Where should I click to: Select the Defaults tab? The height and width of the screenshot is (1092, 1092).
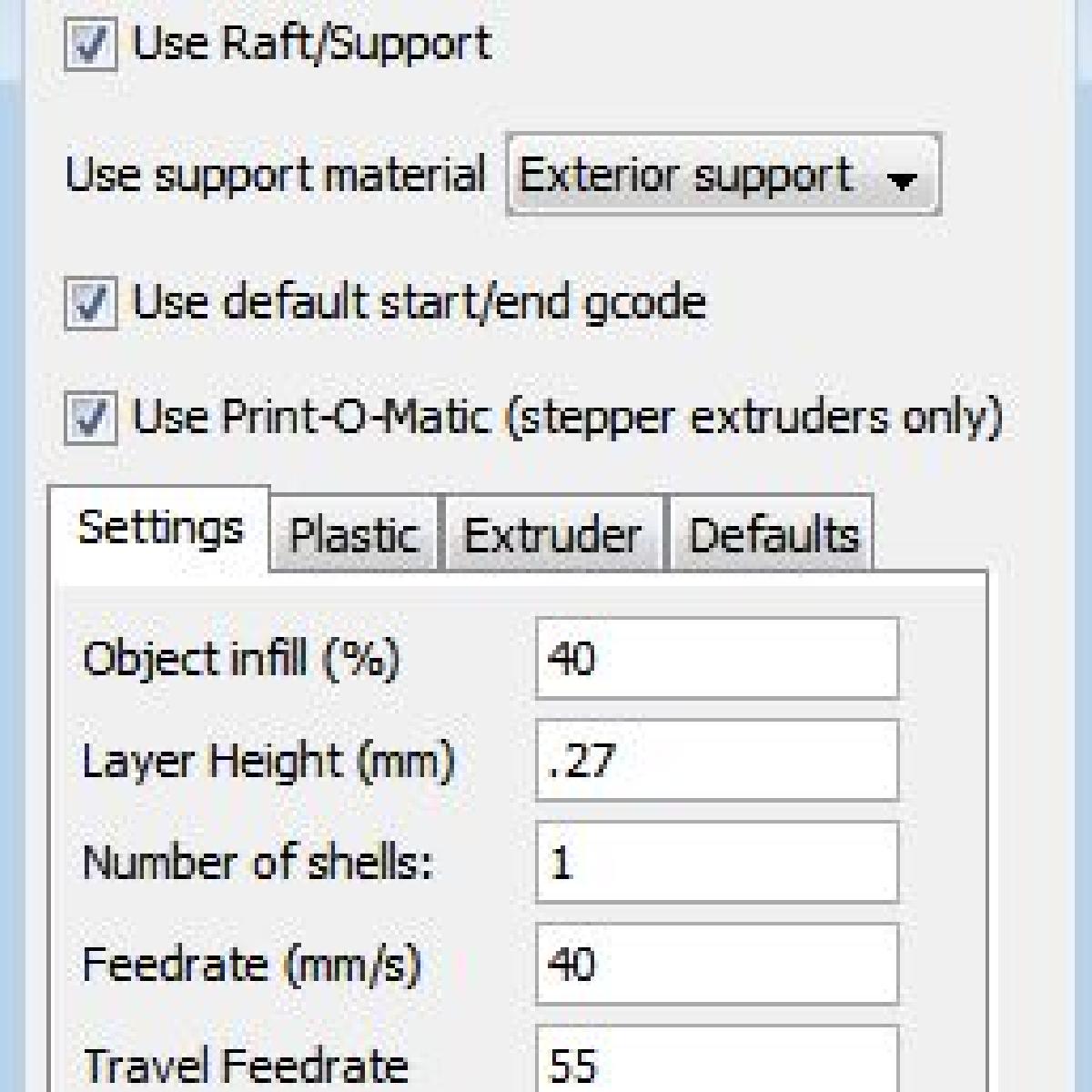tap(773, 534)
